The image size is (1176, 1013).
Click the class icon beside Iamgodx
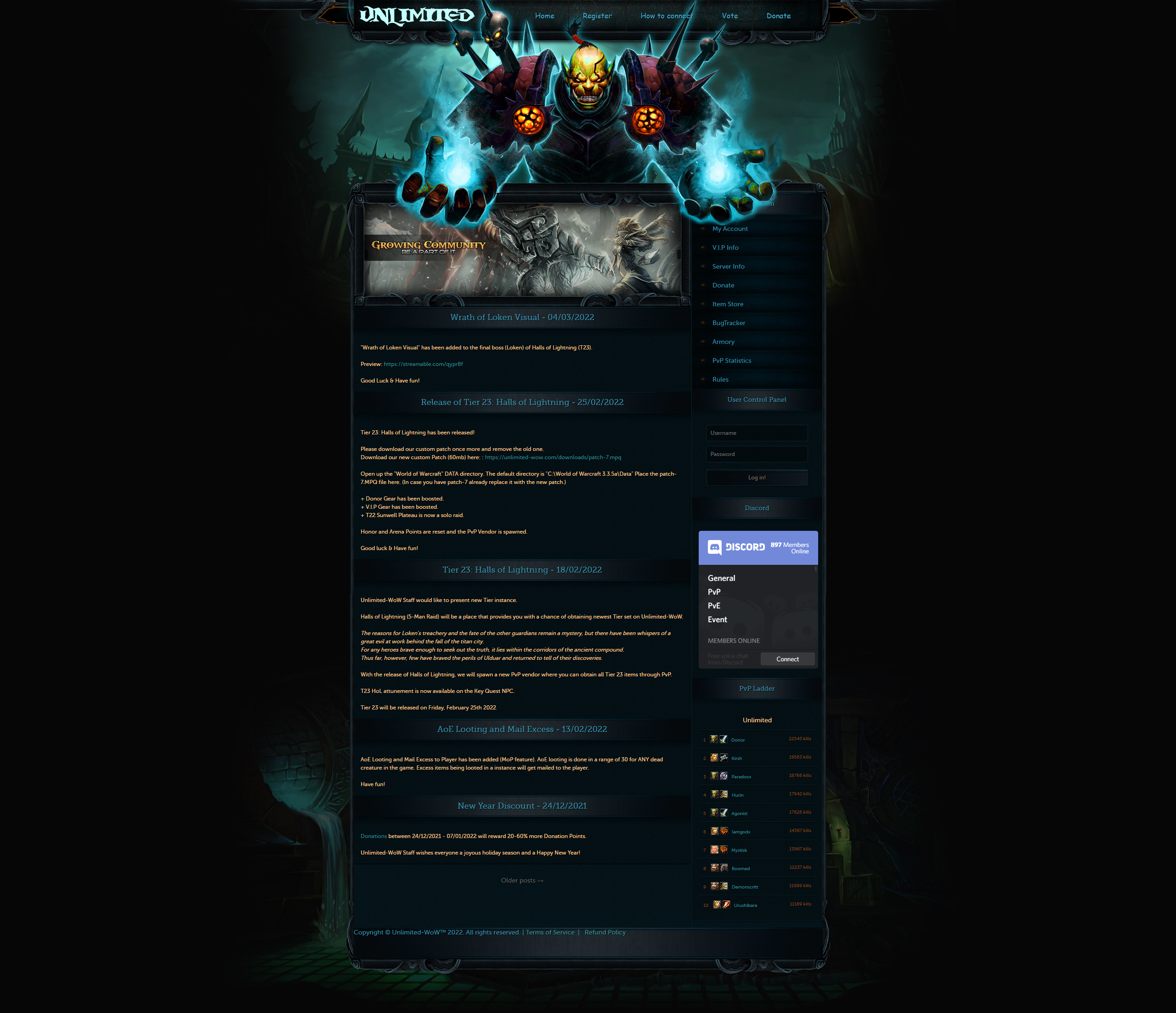(724, 831)
